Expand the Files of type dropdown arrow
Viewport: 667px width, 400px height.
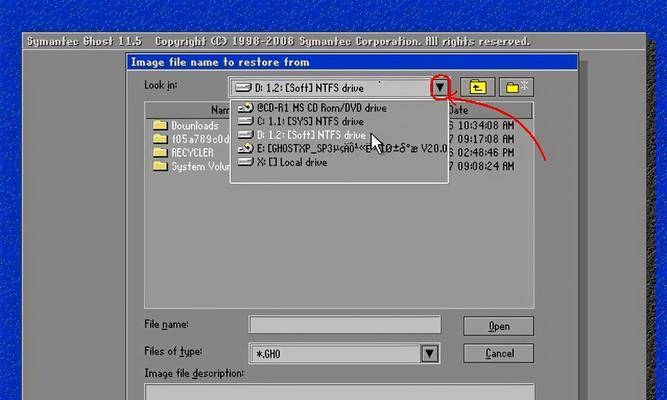430,354
